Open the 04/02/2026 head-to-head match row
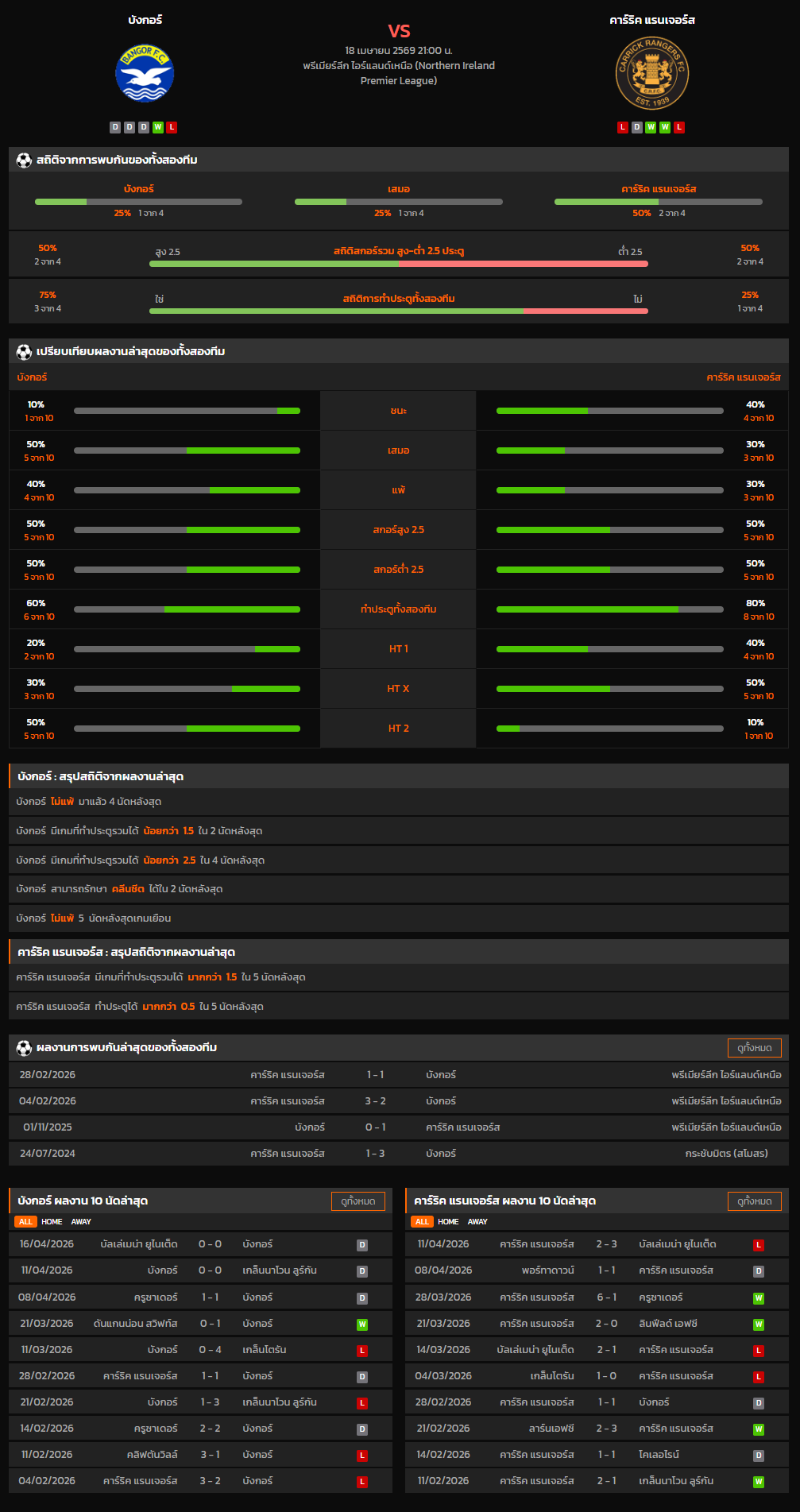Viewport: 800px width, 1512px height. [x=400, y=1101]
